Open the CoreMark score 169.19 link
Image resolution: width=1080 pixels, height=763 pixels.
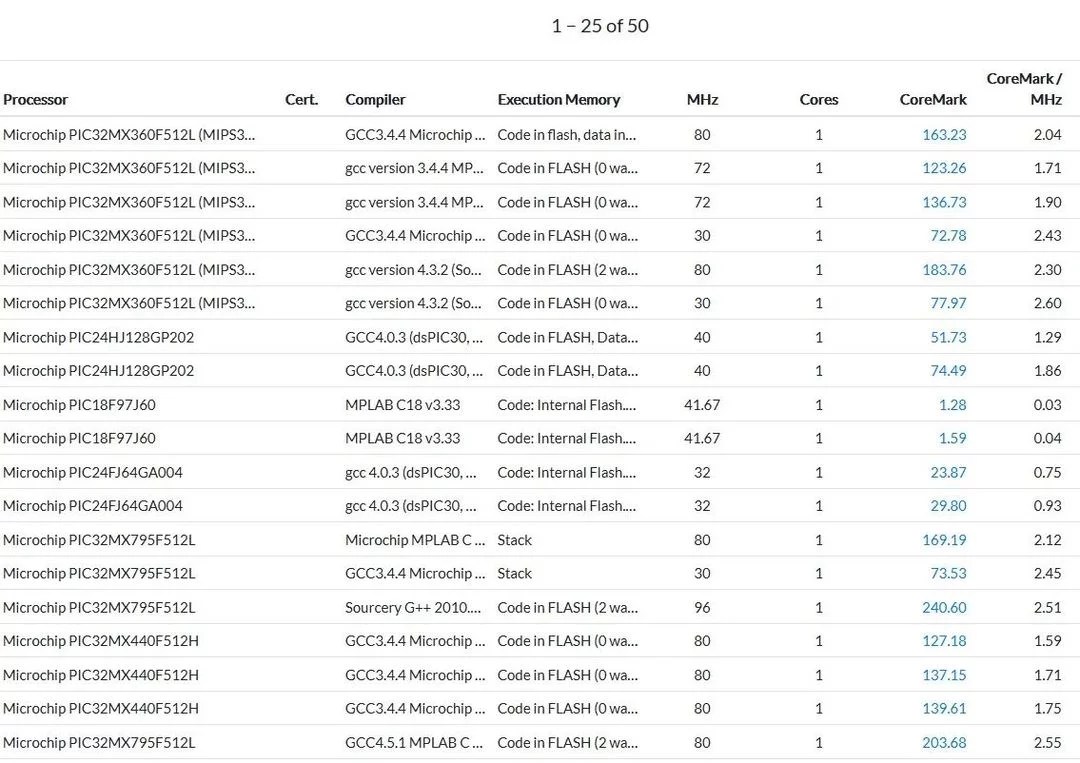[x=944, y=539]
